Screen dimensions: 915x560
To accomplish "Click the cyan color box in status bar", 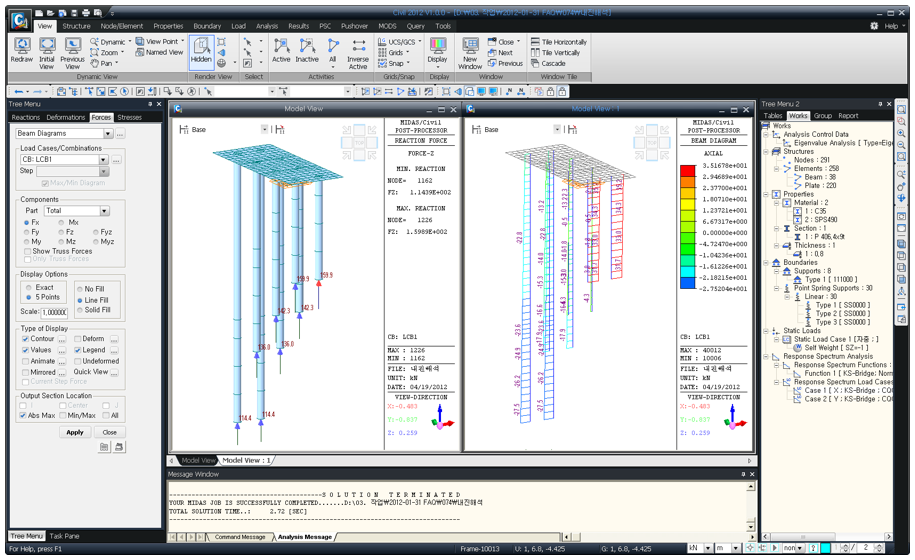I will [826, 548].
